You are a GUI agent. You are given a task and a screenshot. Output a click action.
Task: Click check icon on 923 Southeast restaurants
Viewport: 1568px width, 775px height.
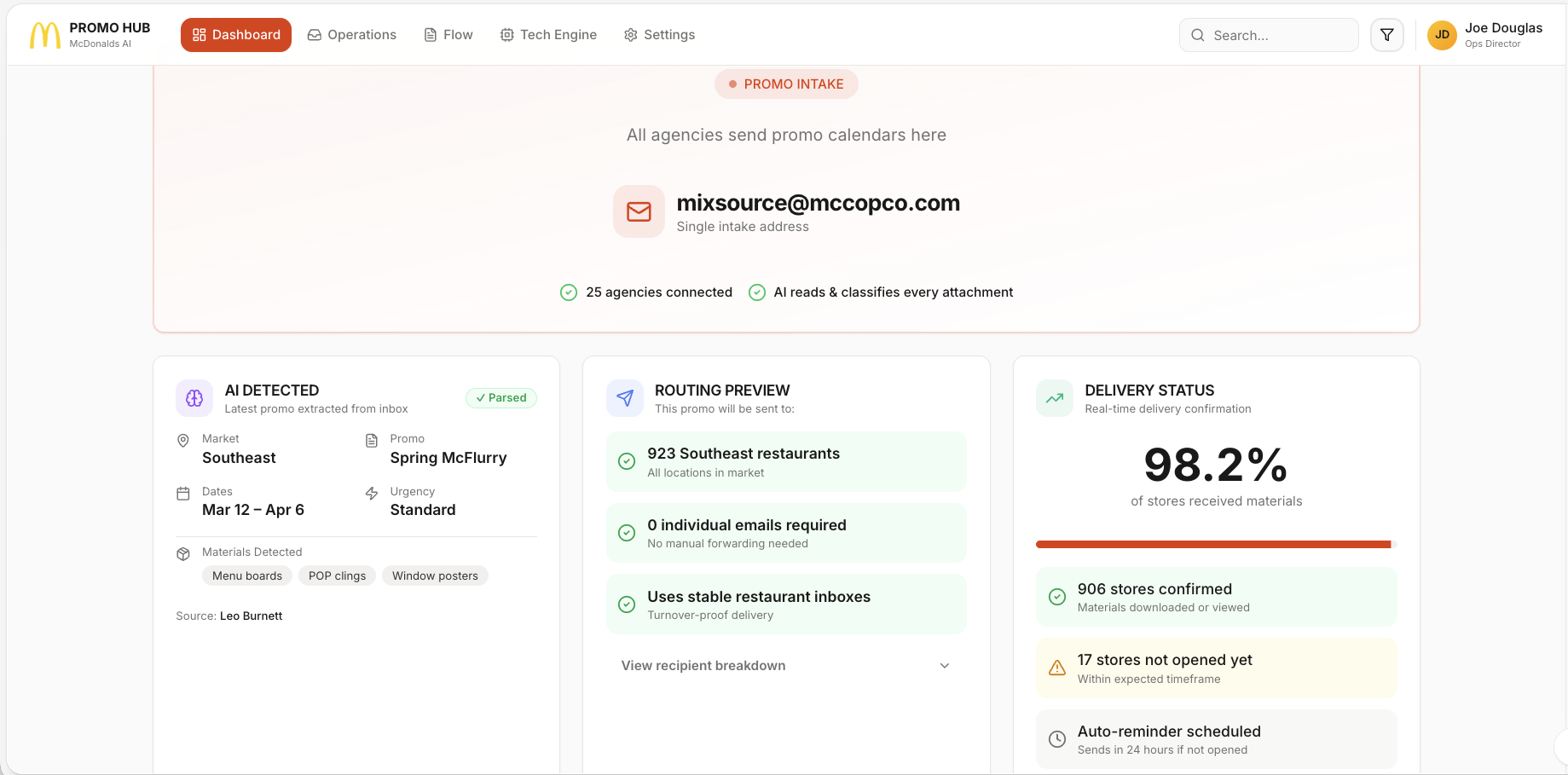tap(627, 461)
